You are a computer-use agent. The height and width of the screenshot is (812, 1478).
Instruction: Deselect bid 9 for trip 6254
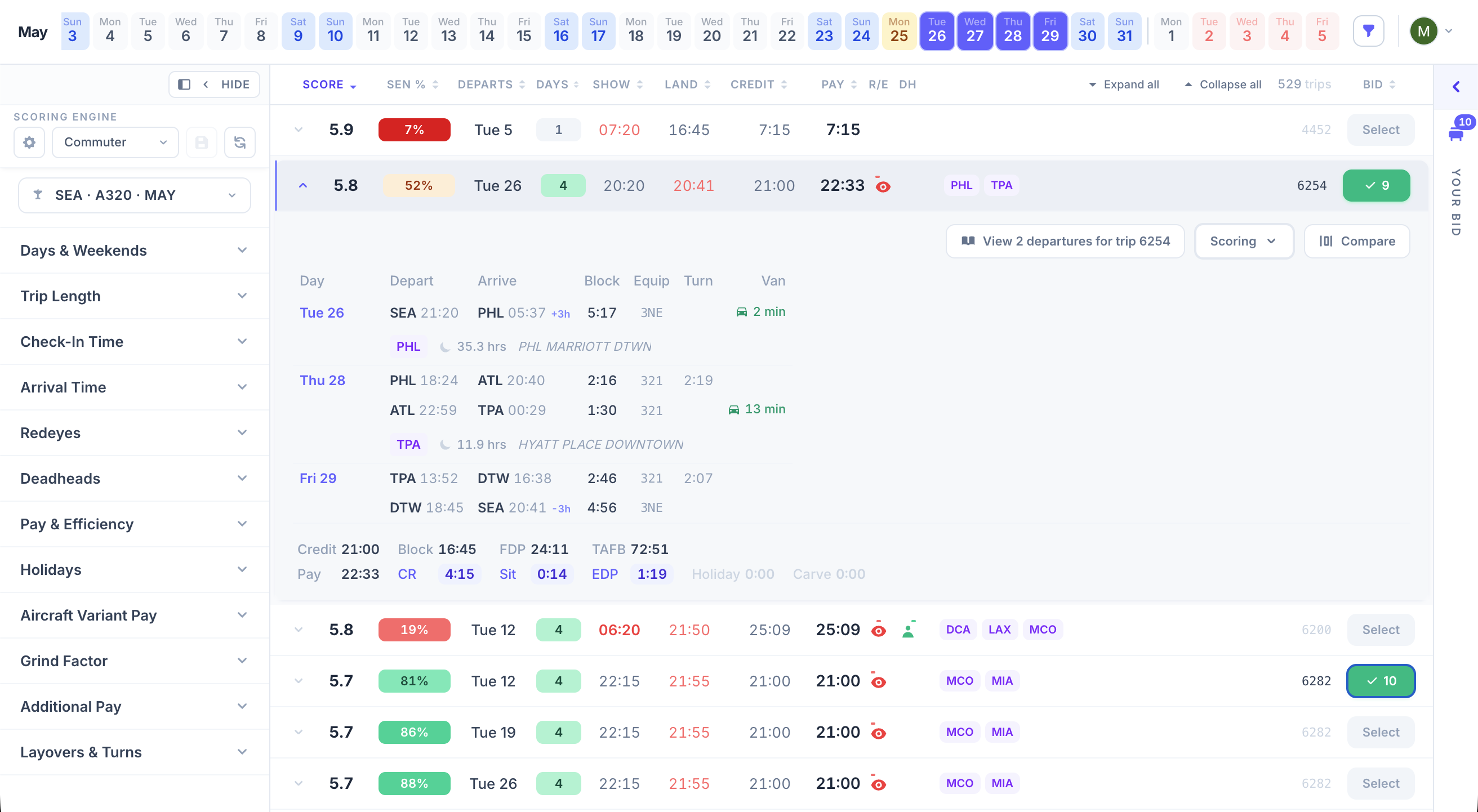coord(1376,185)
